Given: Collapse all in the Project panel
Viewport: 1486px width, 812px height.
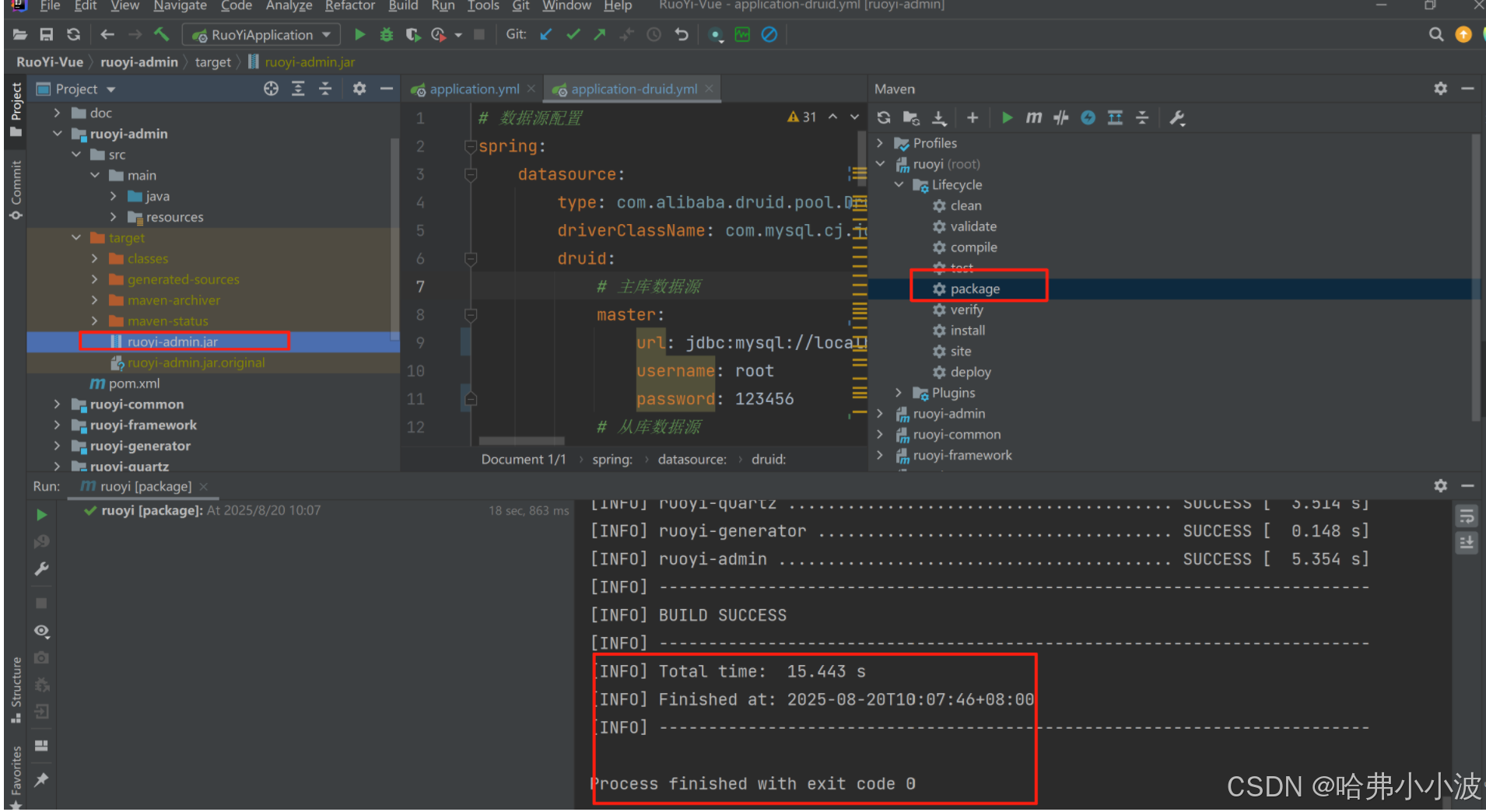Looking at the screenshot, I should click(325, 89).
